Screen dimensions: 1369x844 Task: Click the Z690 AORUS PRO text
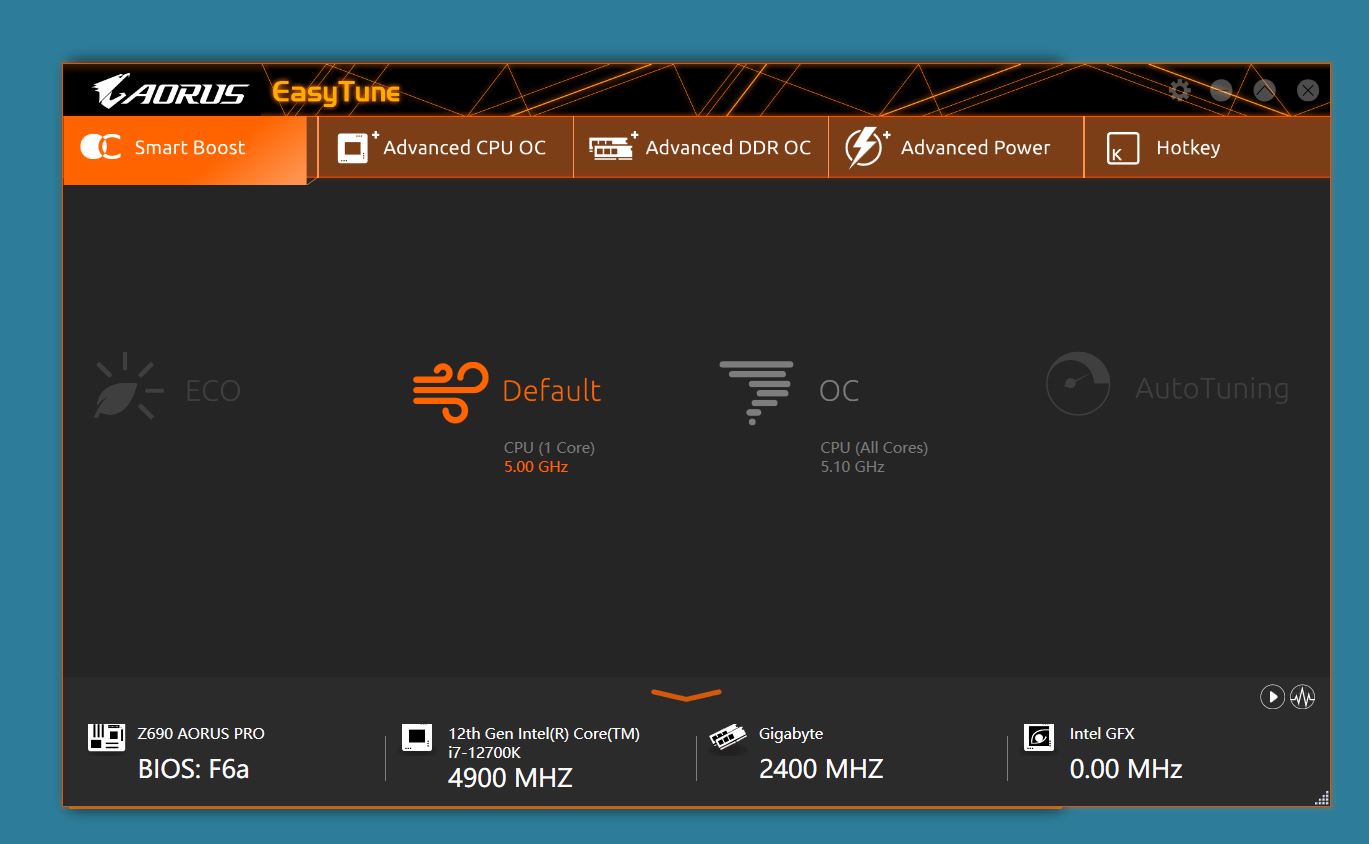(x=201, y=734)
